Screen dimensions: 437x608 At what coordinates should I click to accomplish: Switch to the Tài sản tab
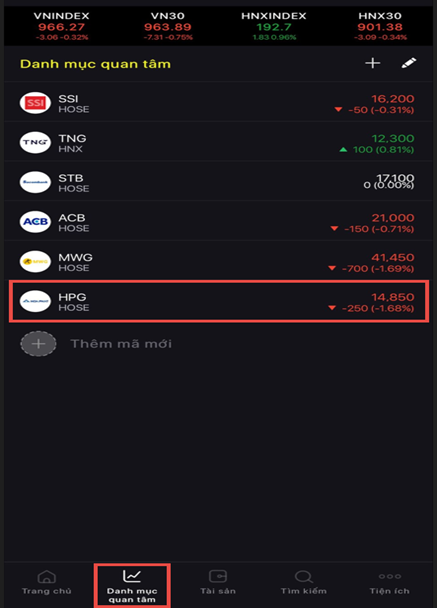[x=218, y=583]
